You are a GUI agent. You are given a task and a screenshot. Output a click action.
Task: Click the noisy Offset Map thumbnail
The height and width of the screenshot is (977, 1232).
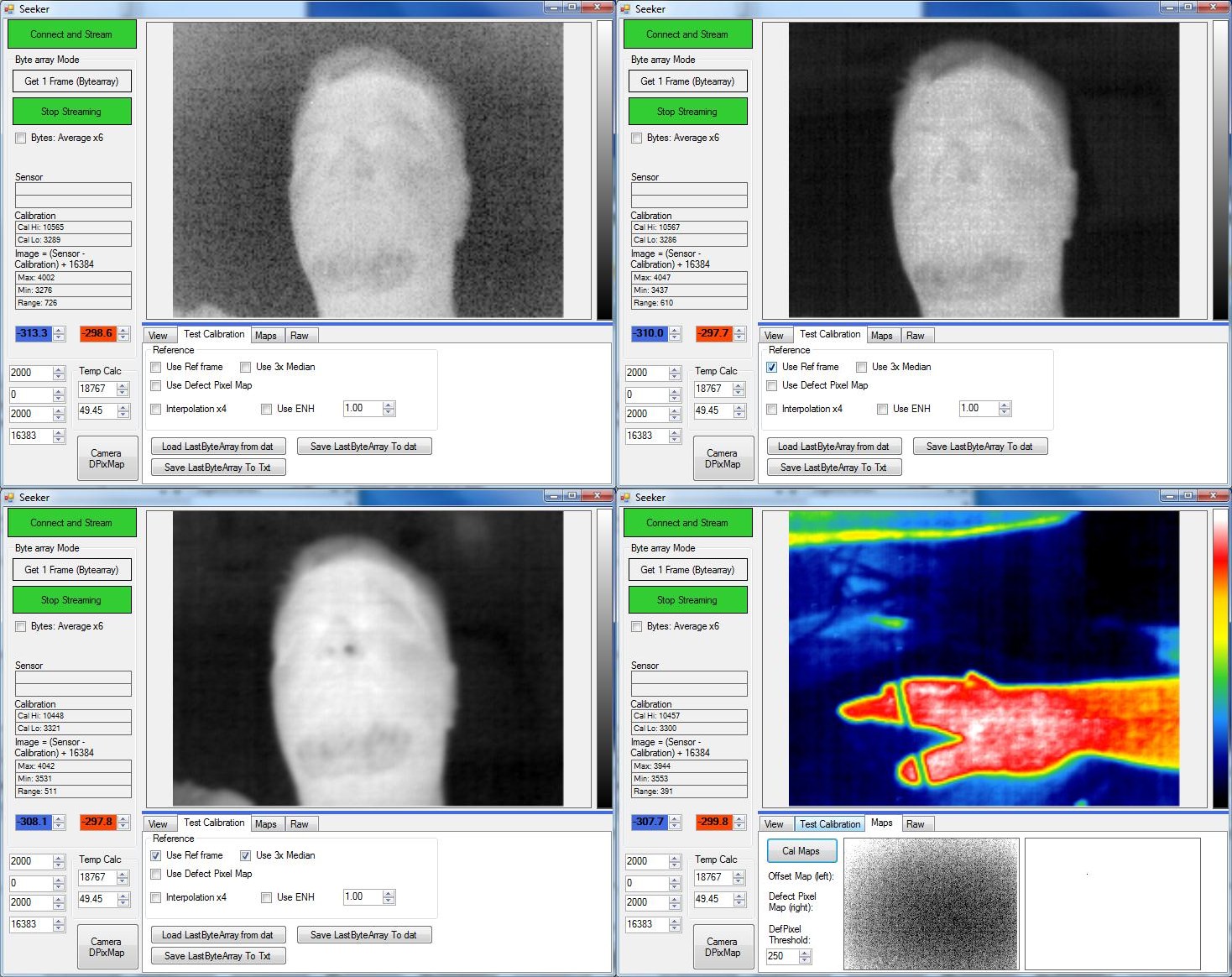[x=931, y=903]
